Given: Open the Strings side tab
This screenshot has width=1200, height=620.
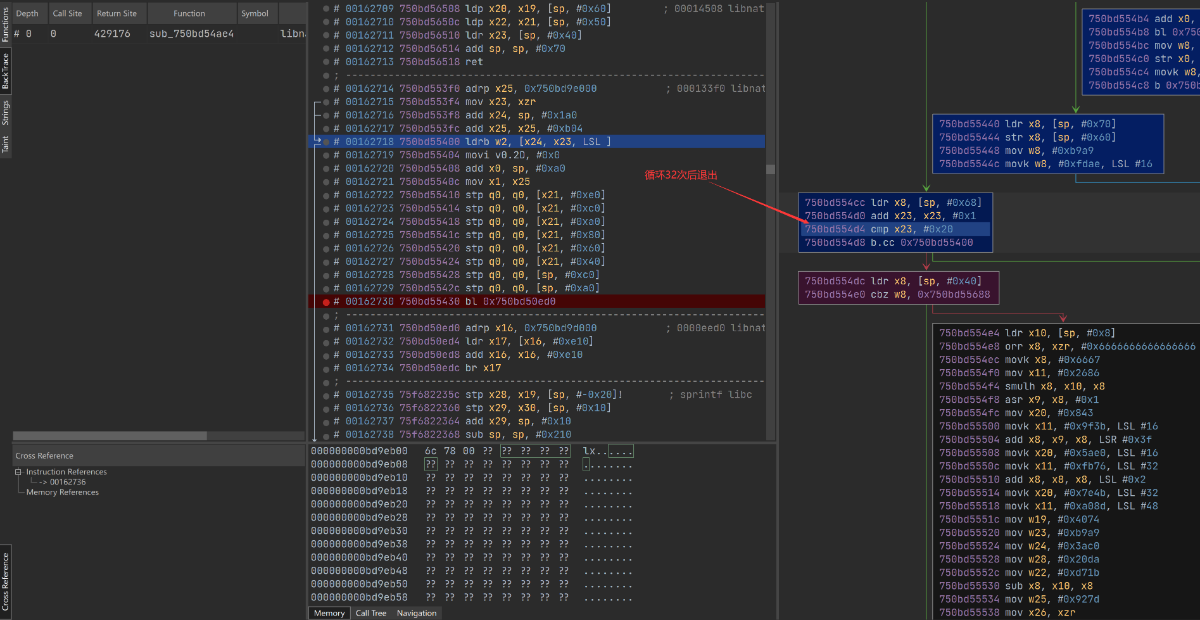Looking at the screenshot, I should [5, 112].
